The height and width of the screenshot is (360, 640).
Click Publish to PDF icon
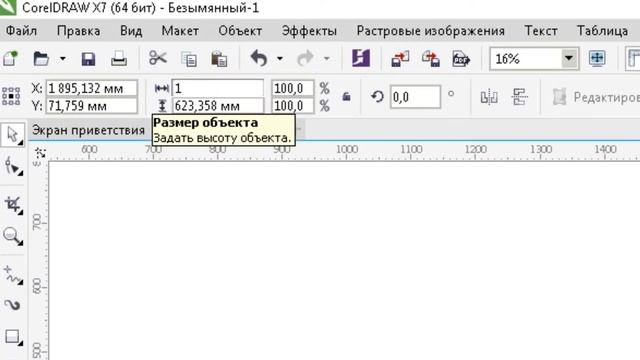coord(461,59)
